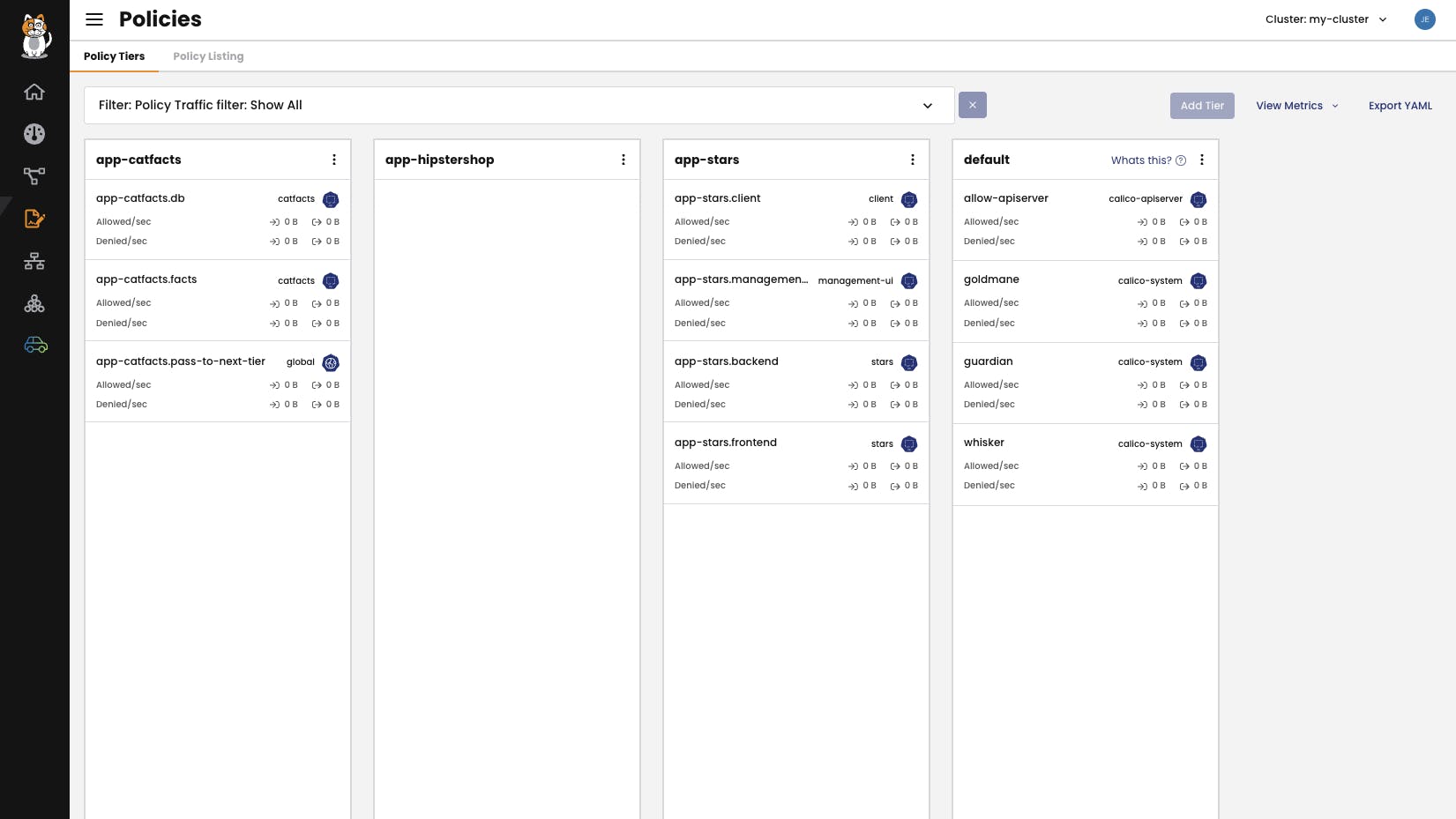1456x819 pixels.
Task: Click the Calico cat logo at top left
Action: 35,35
